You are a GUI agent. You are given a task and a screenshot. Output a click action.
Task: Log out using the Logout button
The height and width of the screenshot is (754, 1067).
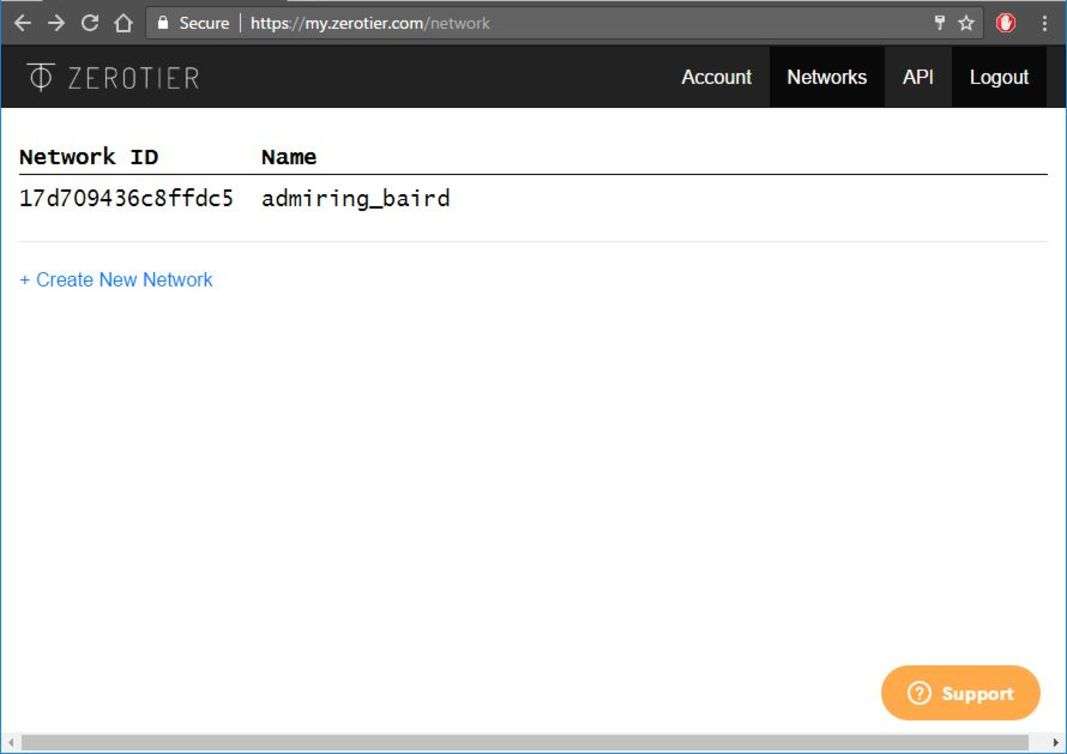point(998,77)
